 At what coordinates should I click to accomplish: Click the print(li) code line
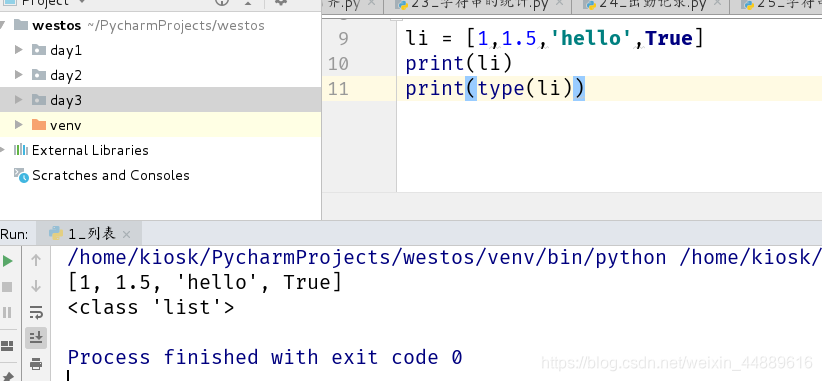458,63
